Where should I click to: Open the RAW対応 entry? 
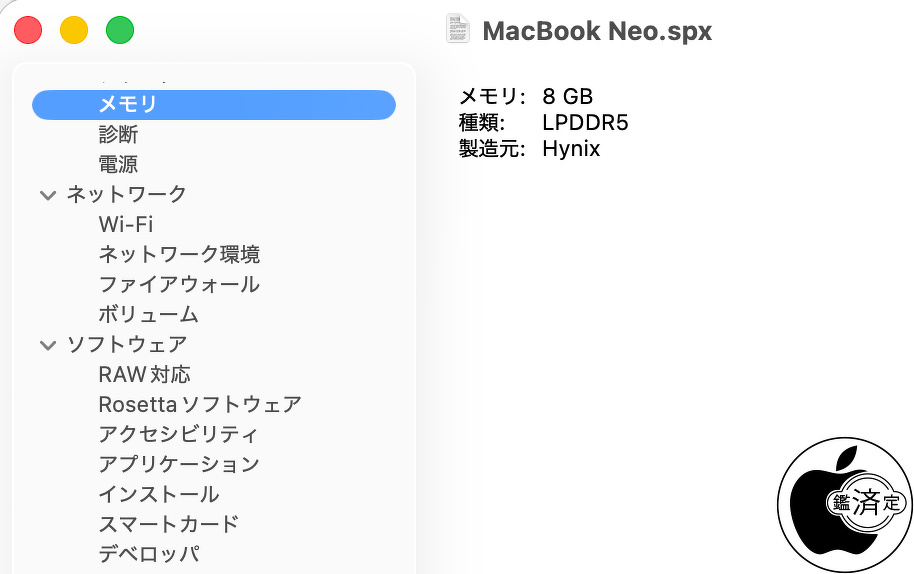tap(144, 374)
